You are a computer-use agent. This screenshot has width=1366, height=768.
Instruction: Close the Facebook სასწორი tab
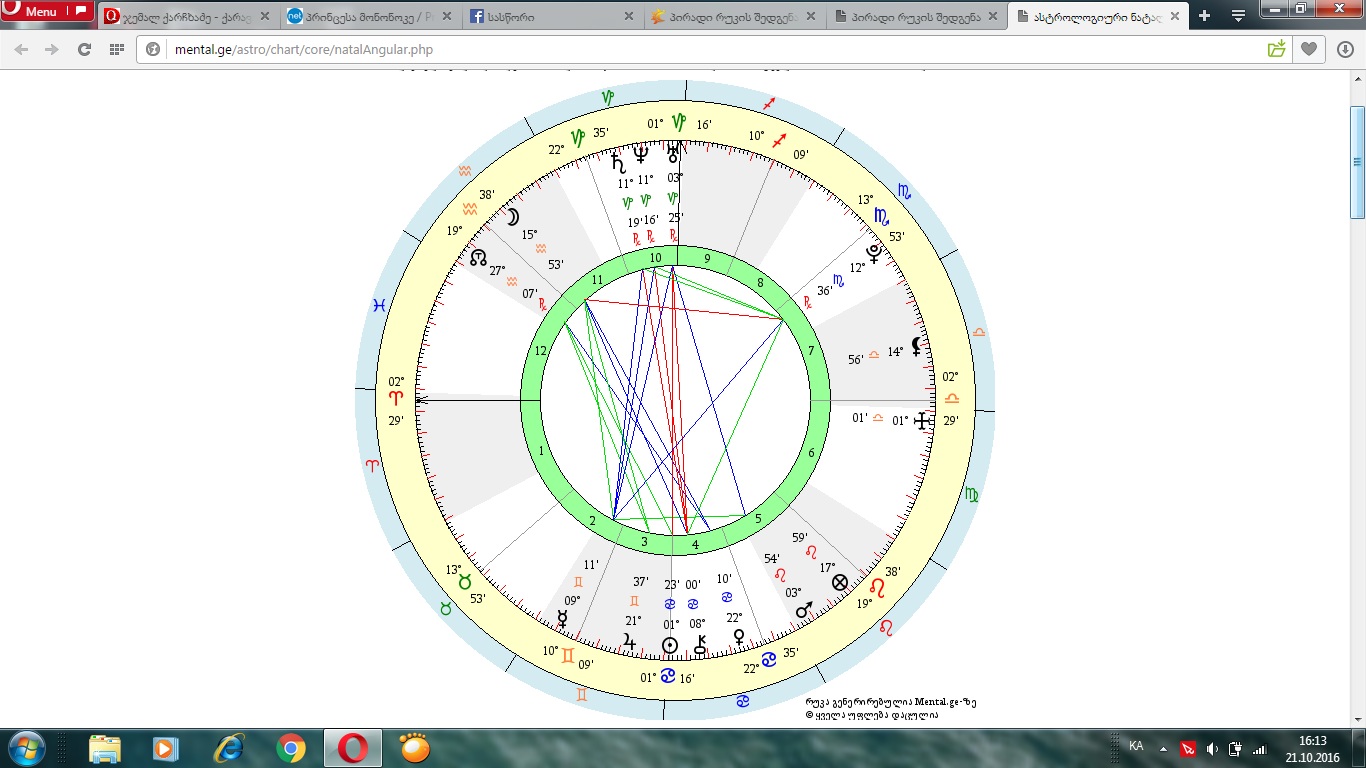[629, 16]
